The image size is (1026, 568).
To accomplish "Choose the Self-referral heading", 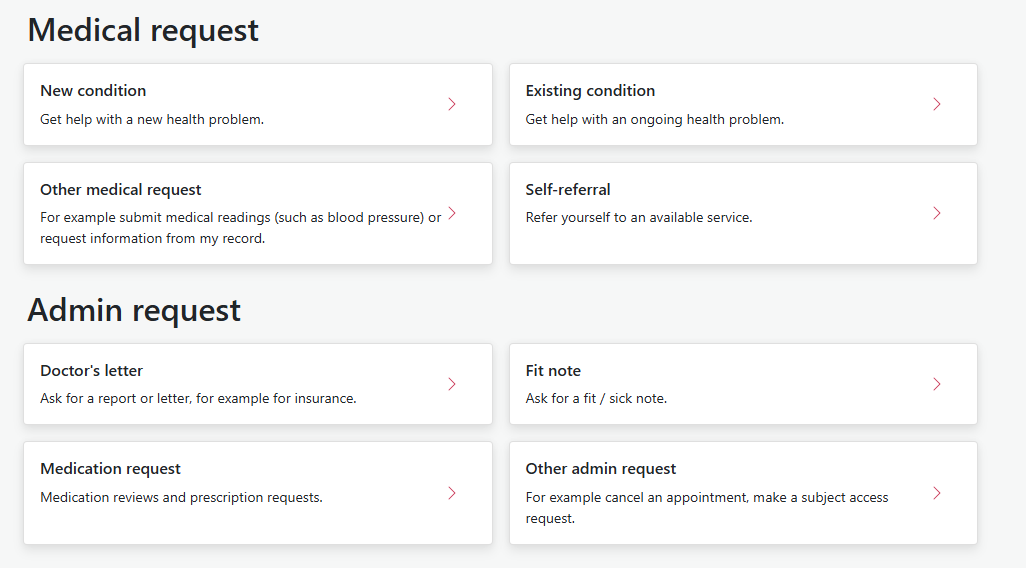I will (x=568, y=190).
